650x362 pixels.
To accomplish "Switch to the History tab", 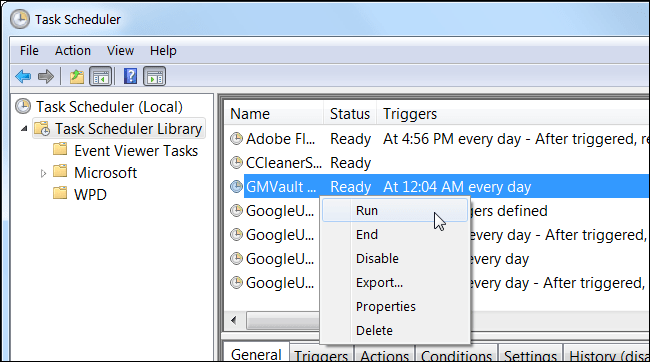I will point(606,354).
